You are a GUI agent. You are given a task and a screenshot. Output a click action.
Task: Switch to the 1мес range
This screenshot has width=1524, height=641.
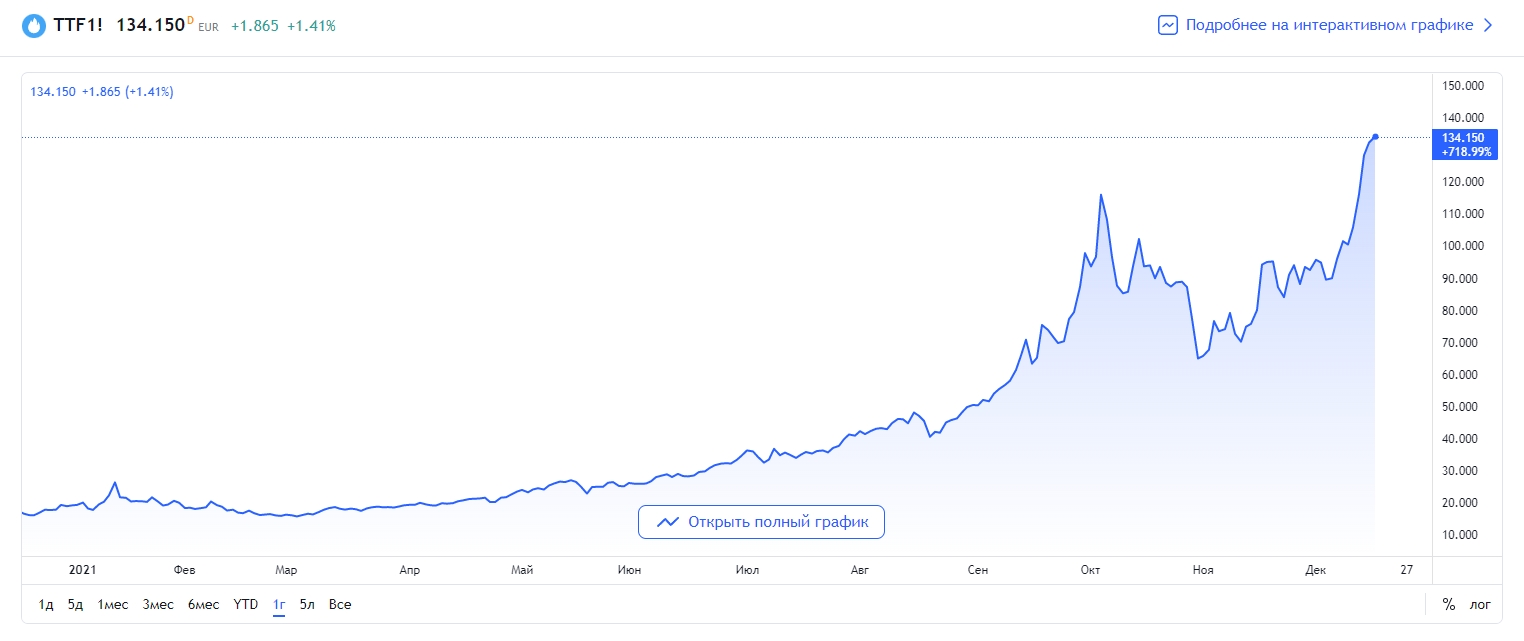[112, 604]
